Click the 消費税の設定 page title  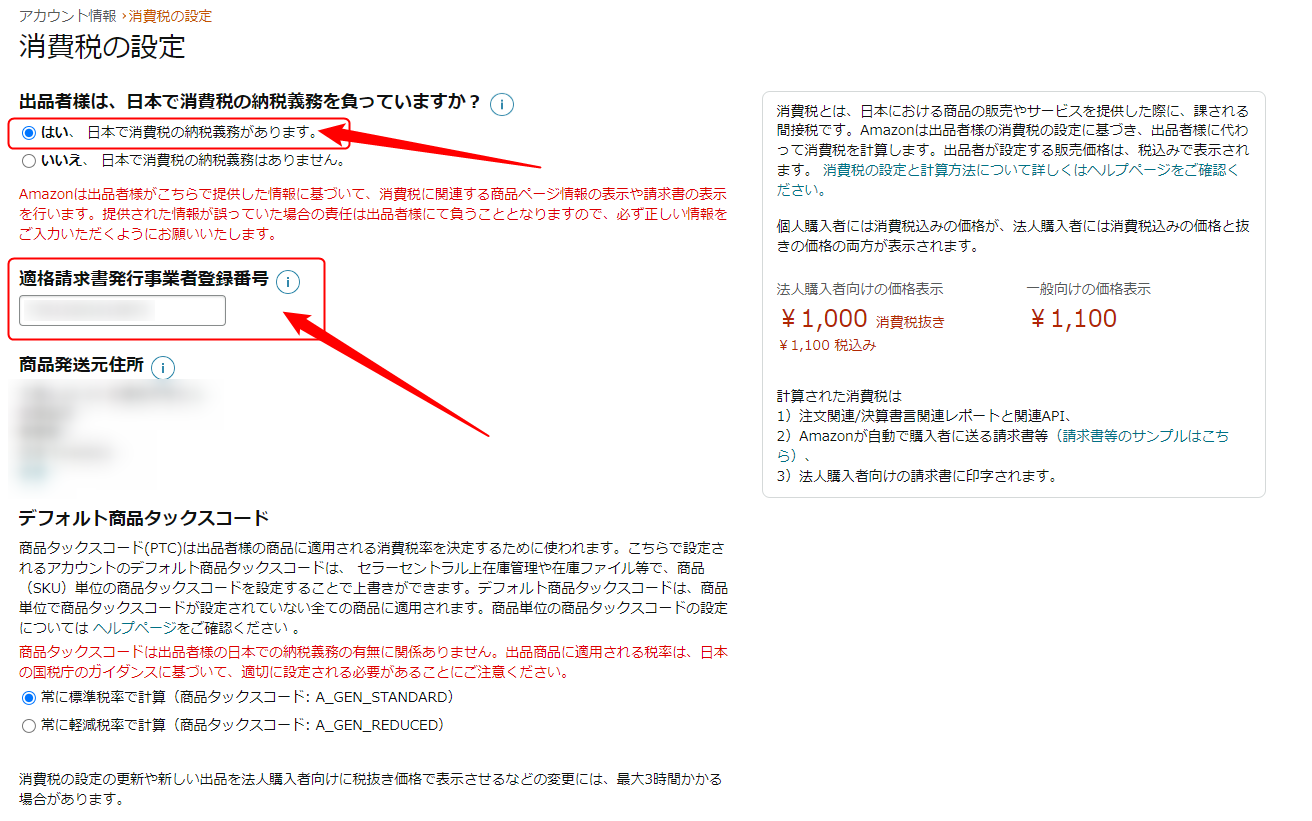(x=102, y=47)
